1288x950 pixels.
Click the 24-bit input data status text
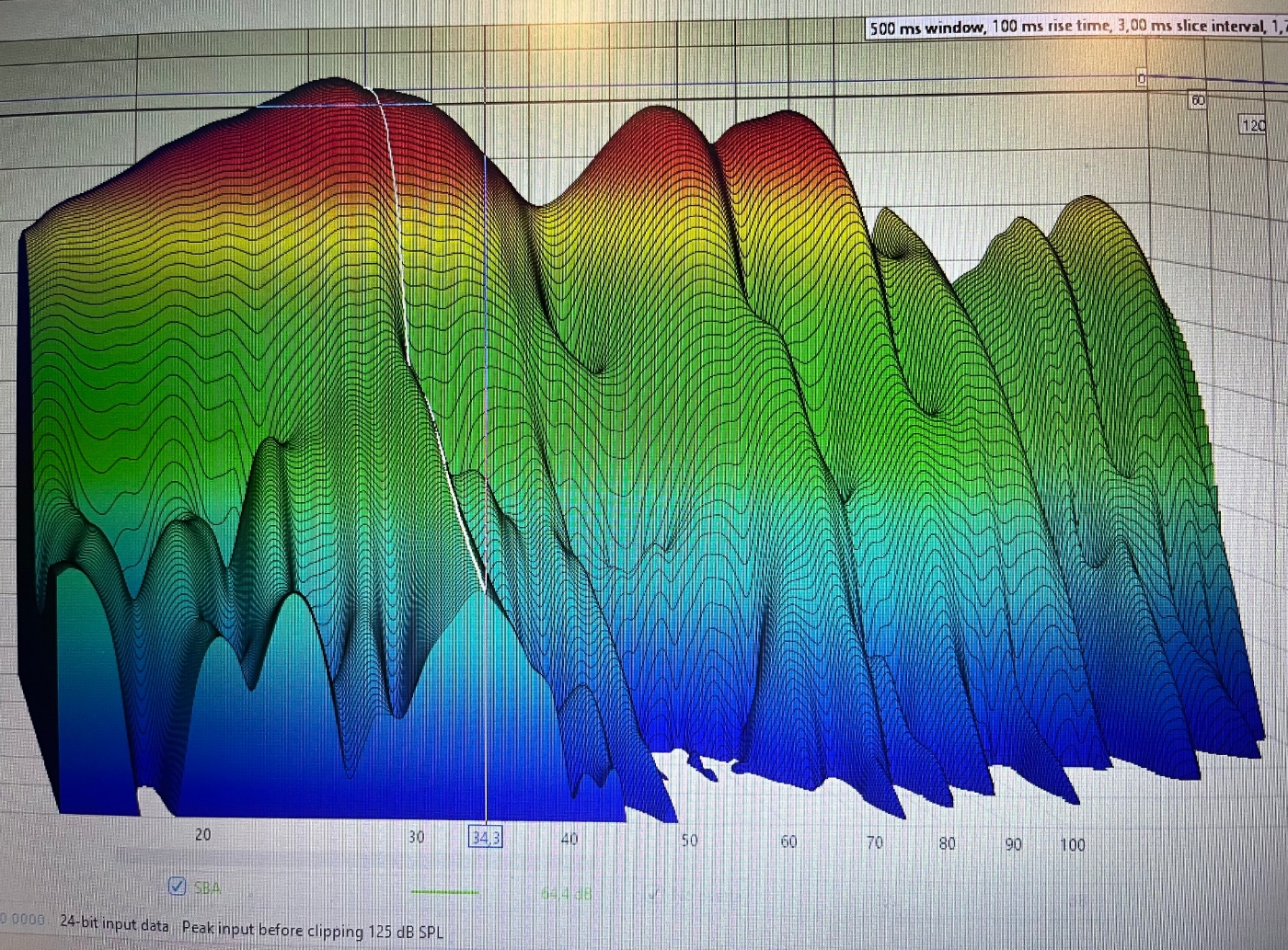114,922
